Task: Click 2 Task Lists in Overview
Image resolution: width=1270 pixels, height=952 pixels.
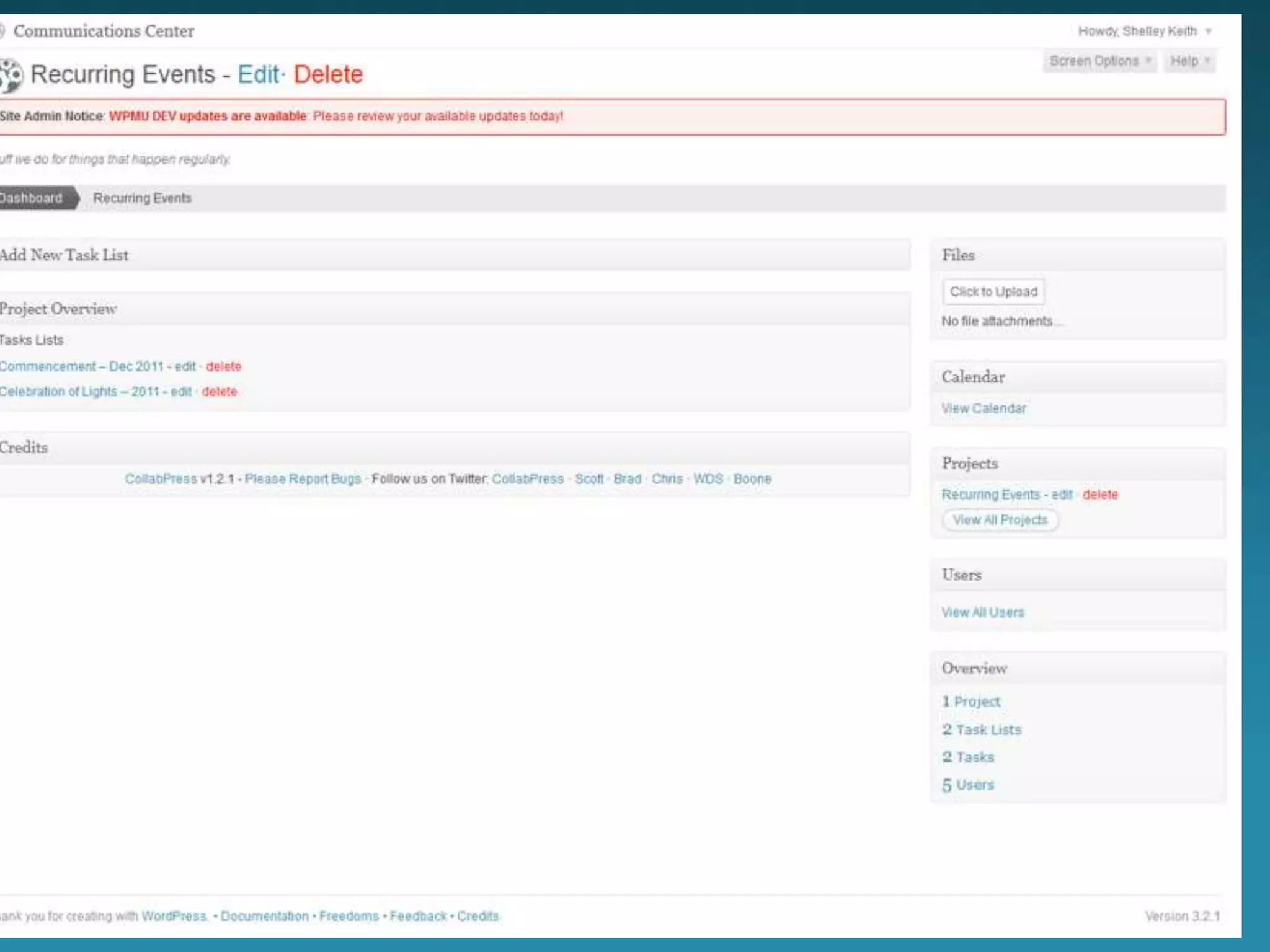Action: point(982,730)
